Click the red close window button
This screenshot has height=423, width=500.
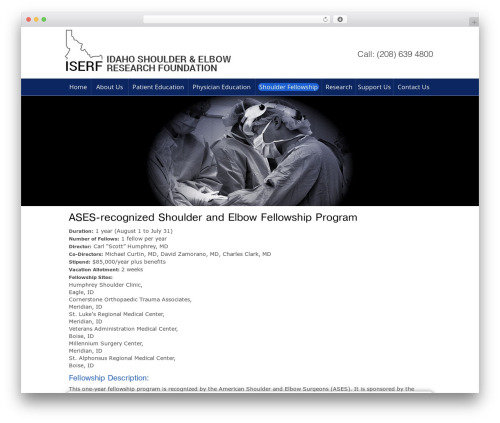click(29, 19)
